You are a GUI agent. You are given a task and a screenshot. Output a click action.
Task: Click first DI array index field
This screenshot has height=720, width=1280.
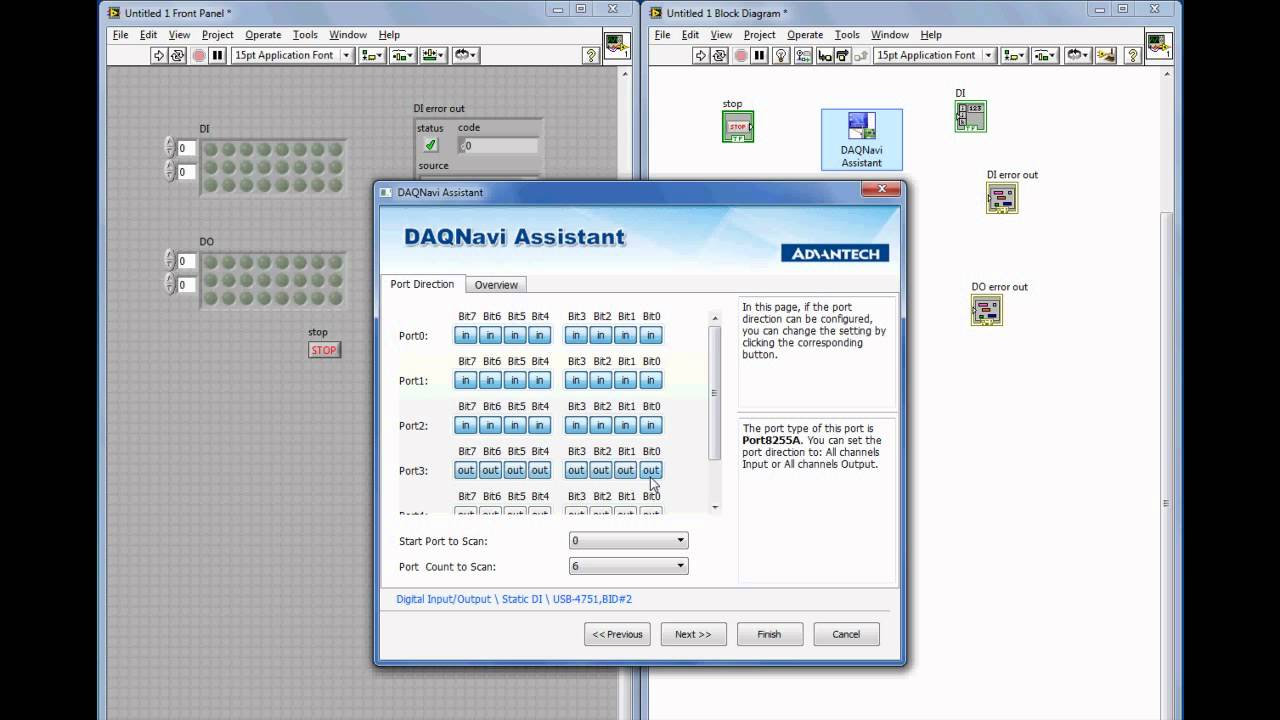[x=187, y=148]
